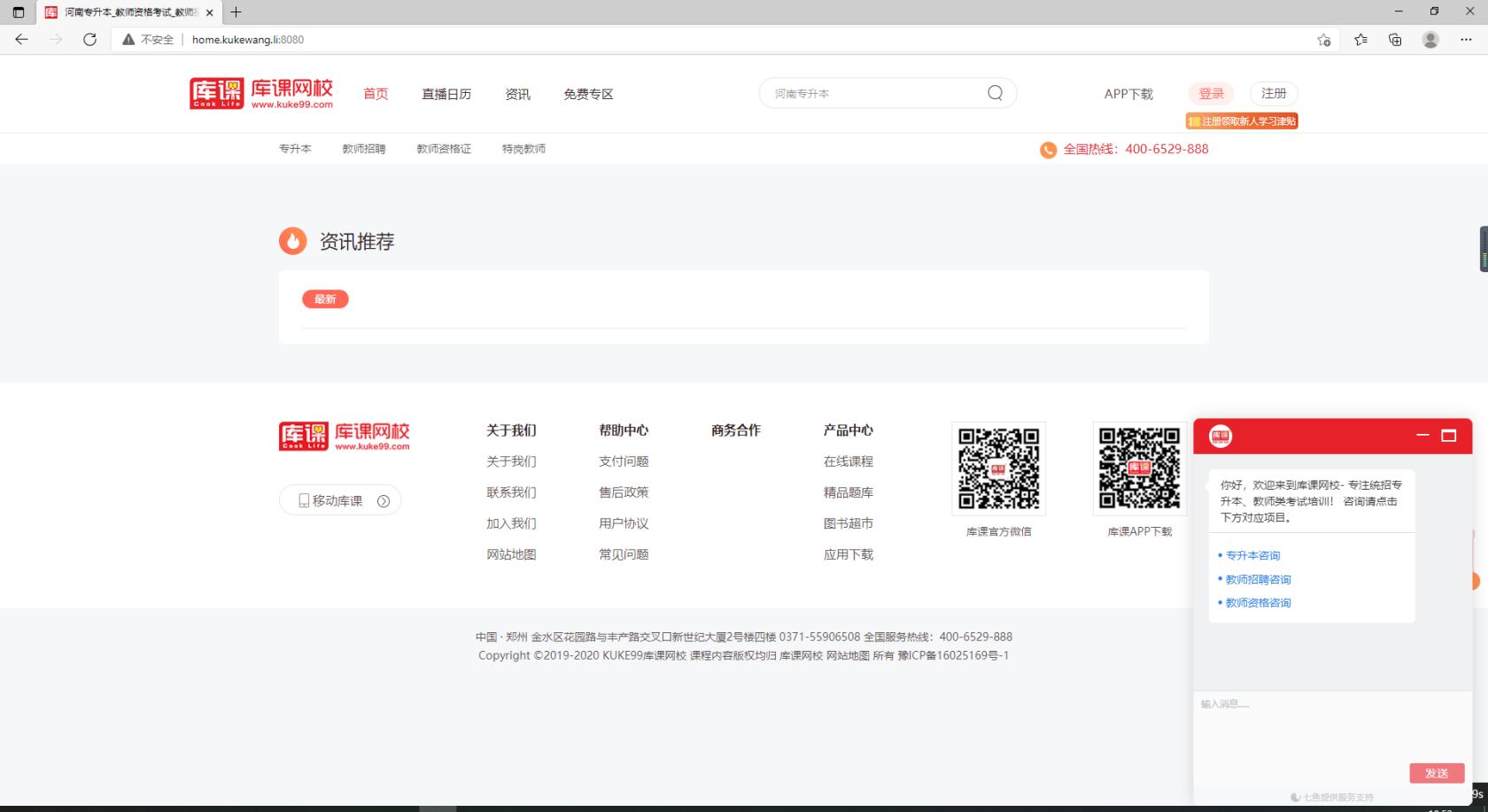Select the 最新 tab pill
Screen dimensions: 1488x812
pos(325,299)
